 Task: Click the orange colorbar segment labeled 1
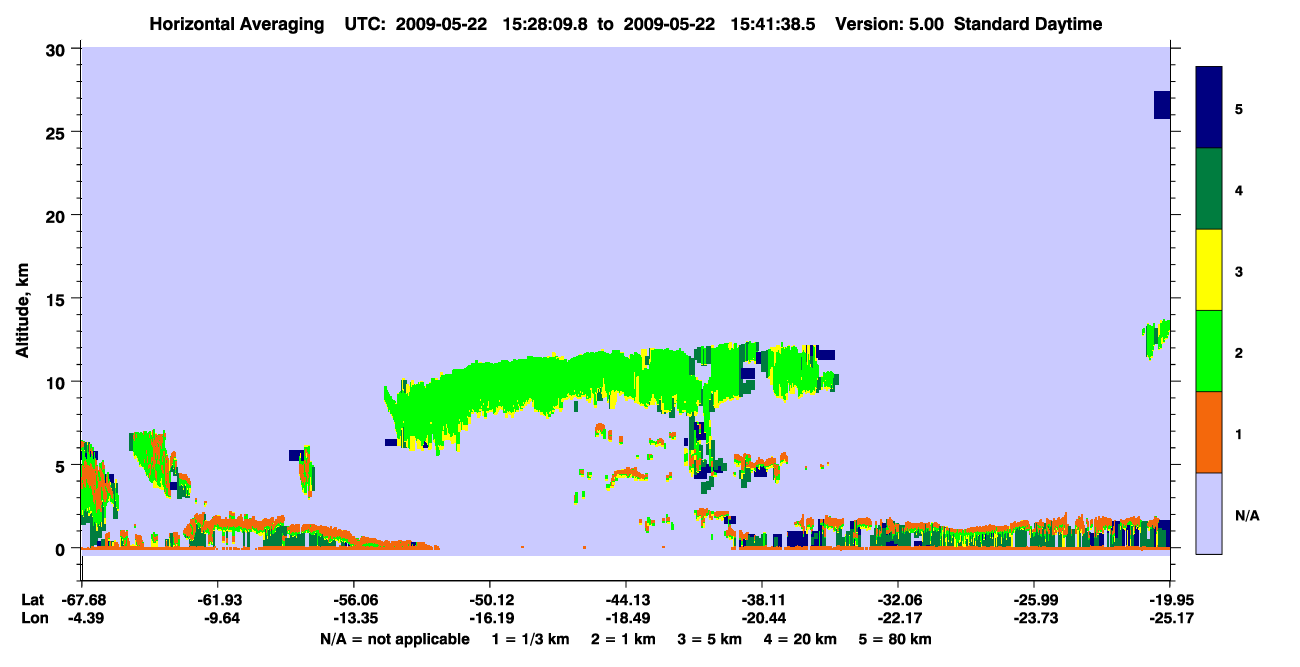(1209, 432)
